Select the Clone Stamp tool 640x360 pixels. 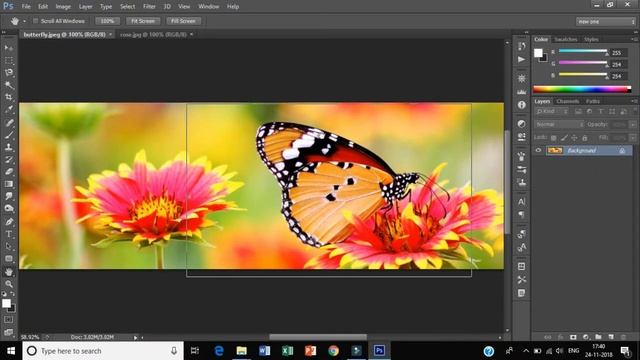(9, 147)
